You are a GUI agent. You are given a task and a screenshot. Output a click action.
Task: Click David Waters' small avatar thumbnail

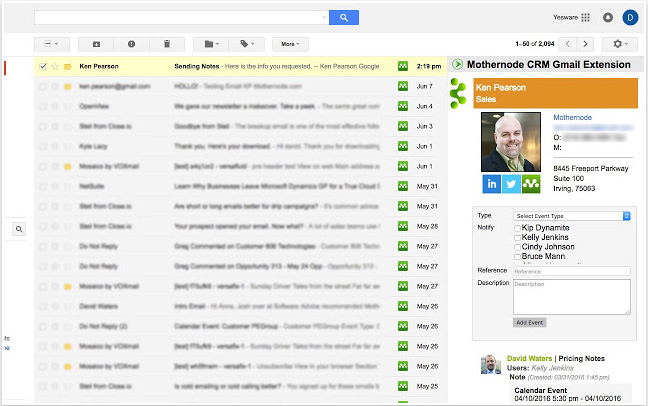491,364
